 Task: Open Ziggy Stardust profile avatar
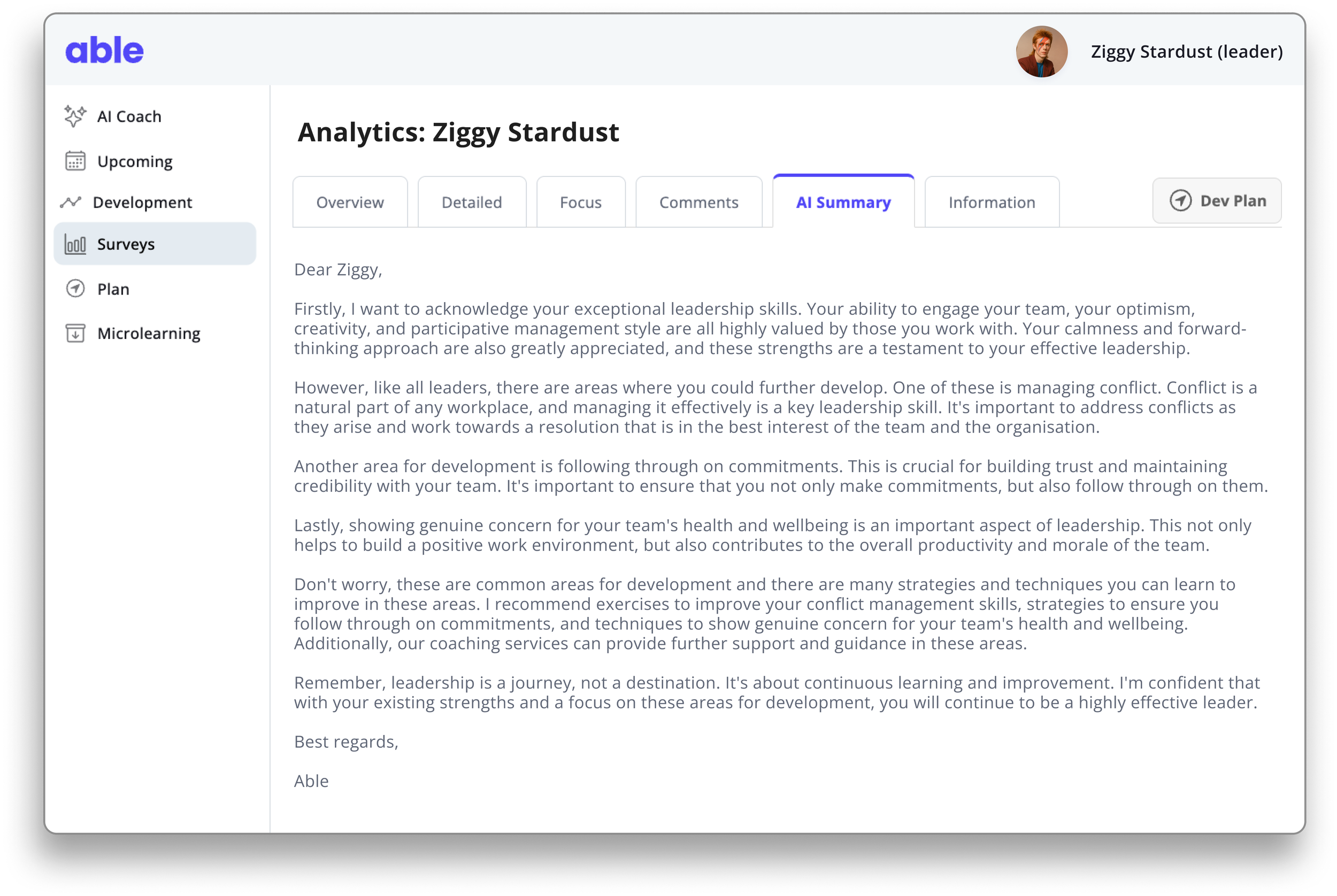(1041, 51)
